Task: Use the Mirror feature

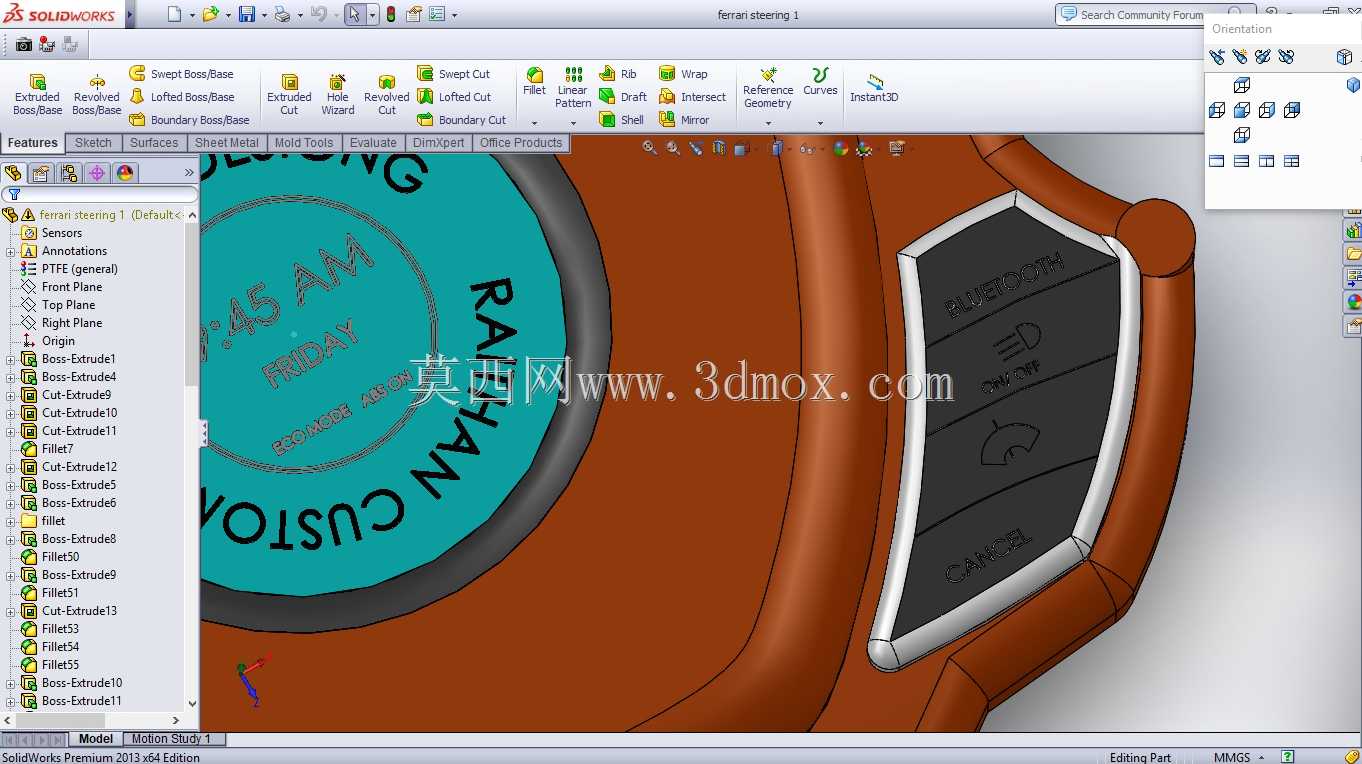Action: [x=684, y=120]
